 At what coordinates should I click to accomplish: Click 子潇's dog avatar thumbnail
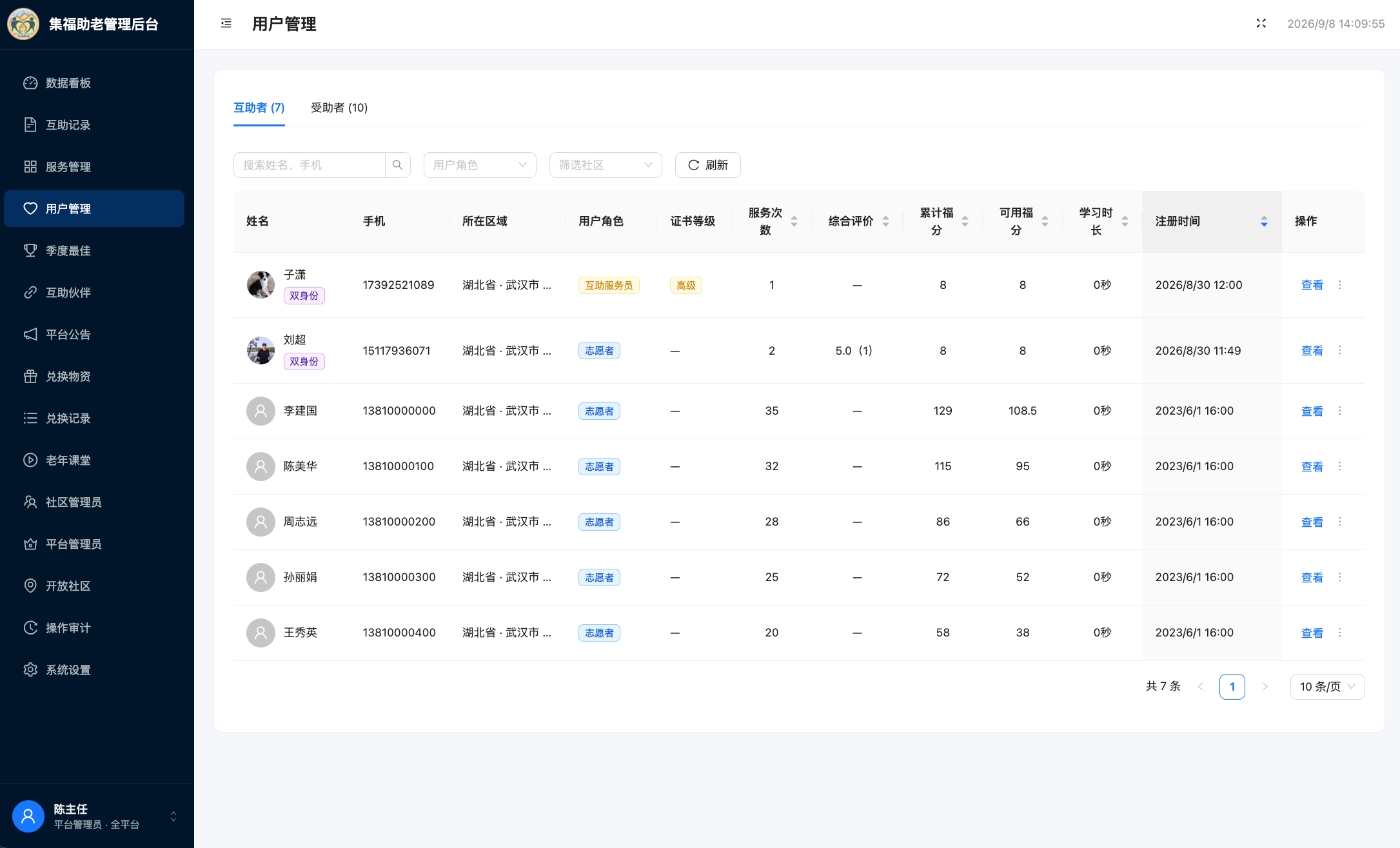coord(261,285)
